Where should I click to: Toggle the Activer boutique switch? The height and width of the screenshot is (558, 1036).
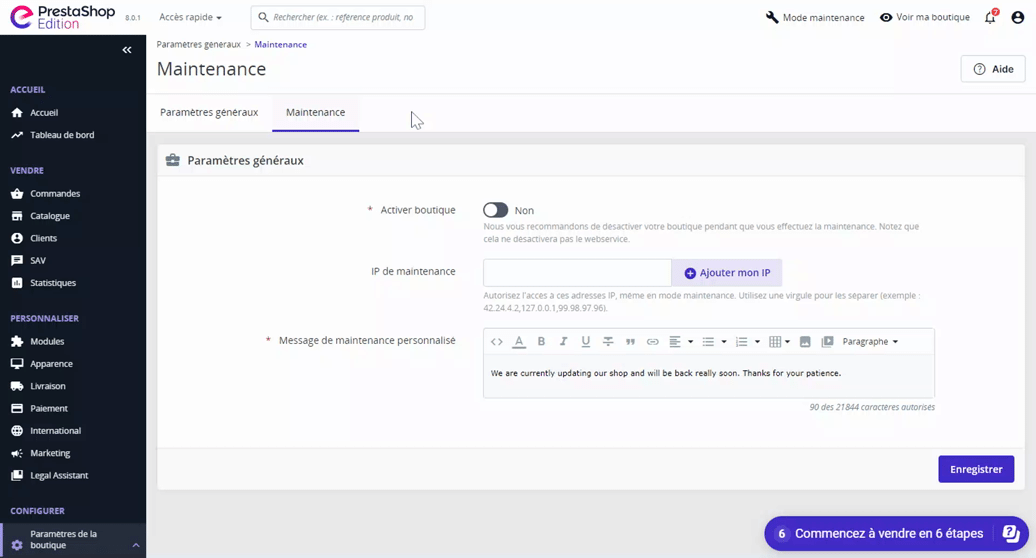pos(496,210)
